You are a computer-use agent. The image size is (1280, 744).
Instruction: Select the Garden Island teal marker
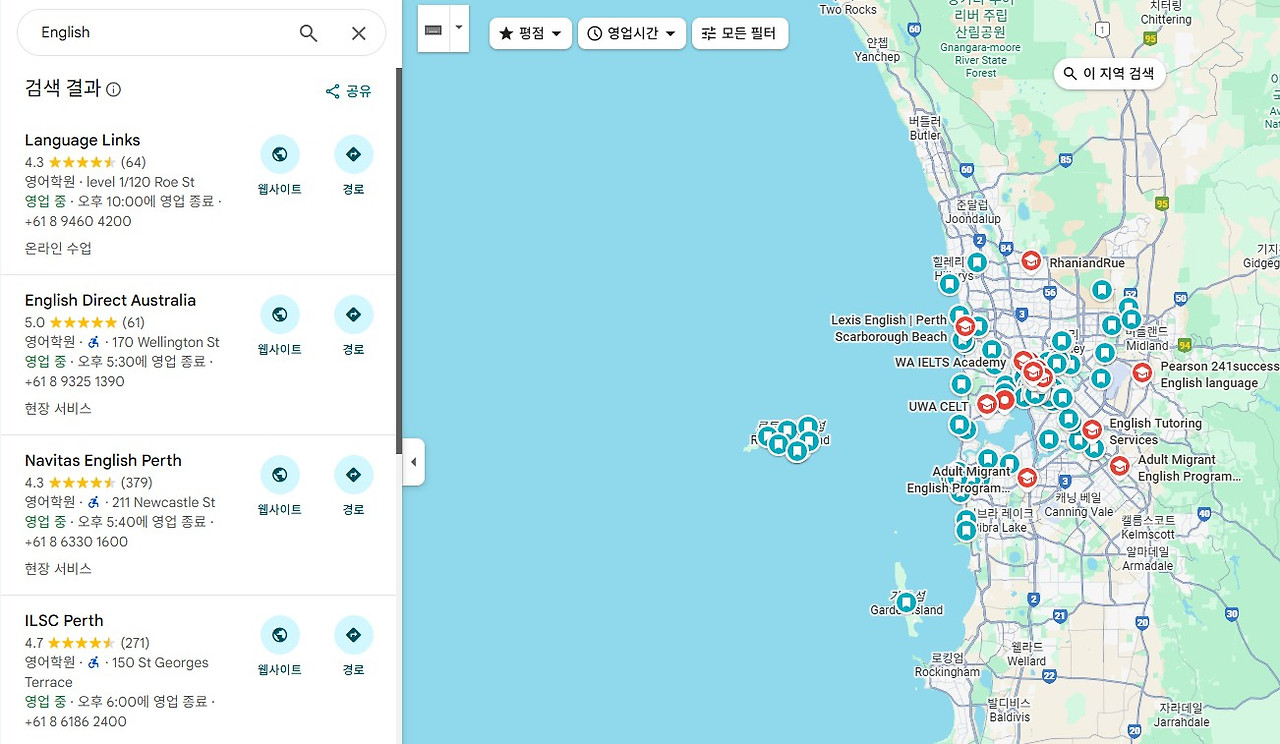tap(906, 603)
